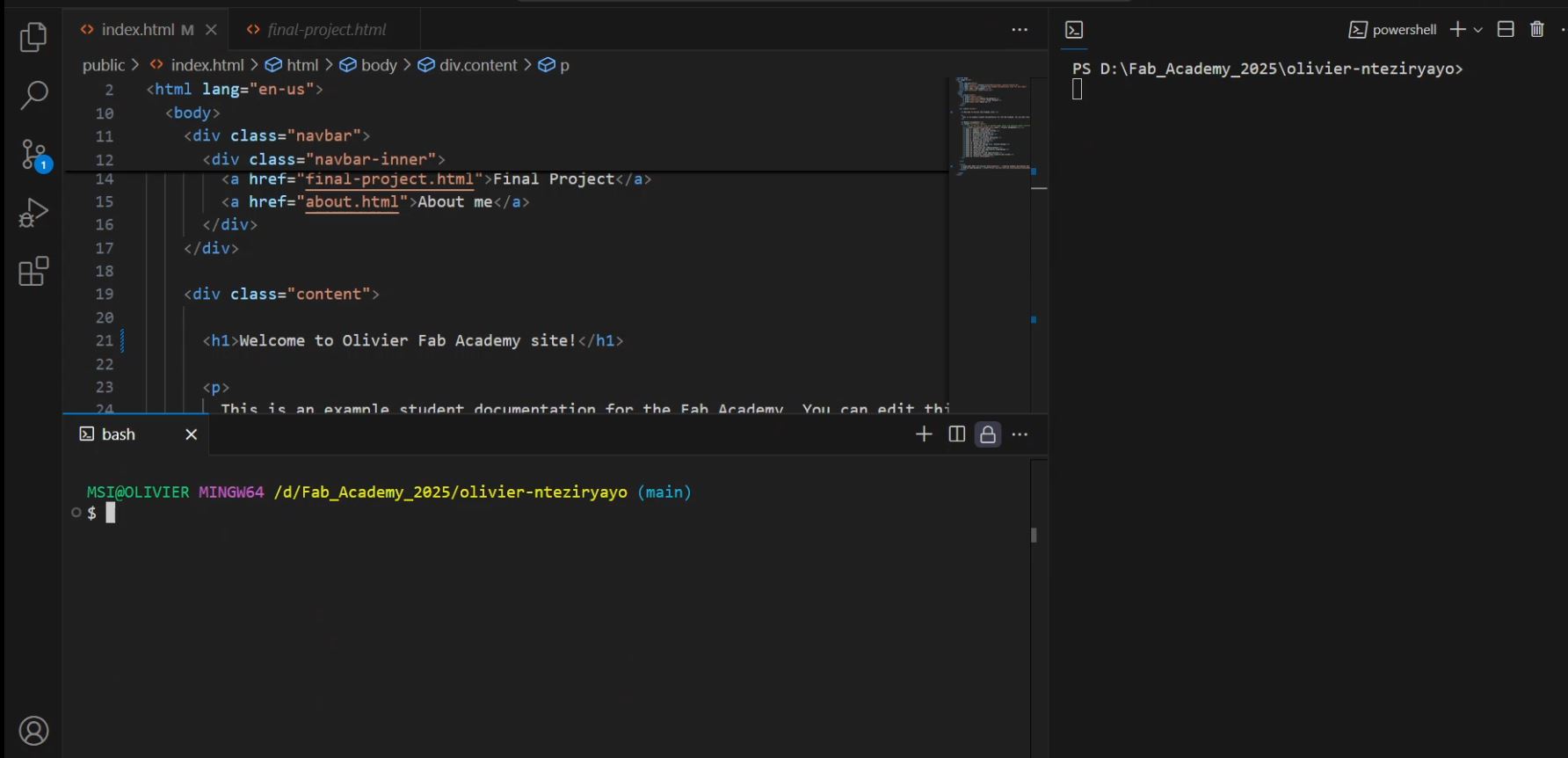
Task: Click the div class="content" code line
Action: 281,295
